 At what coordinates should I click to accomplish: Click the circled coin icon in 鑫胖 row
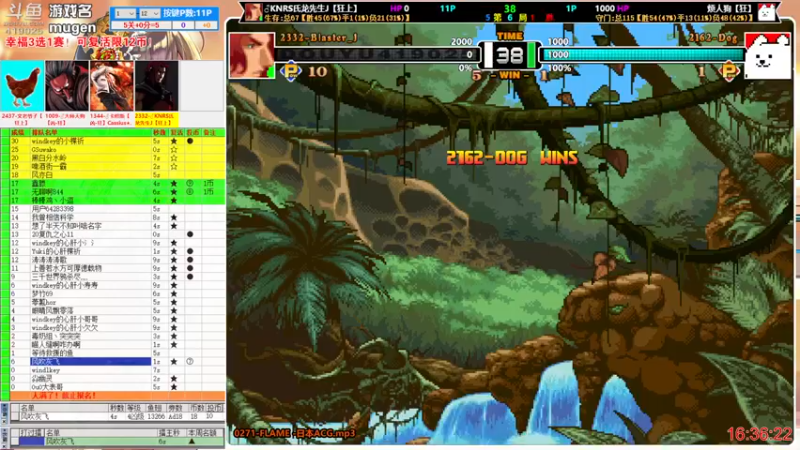tap(190, 183)
